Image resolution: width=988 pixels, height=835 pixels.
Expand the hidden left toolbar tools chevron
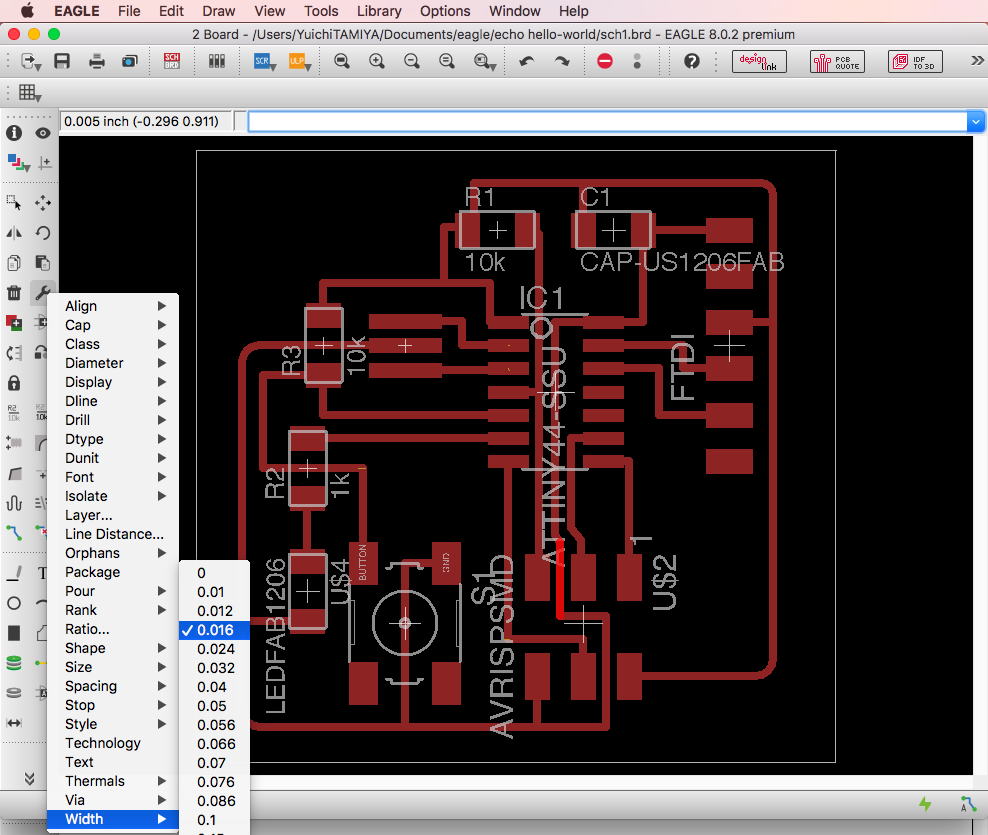(x=30, y=778)
